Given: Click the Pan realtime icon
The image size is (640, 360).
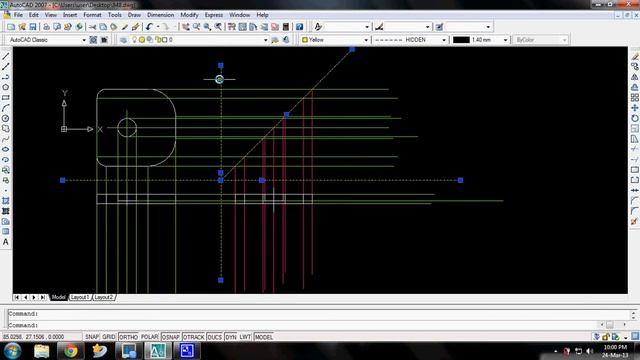Looking at the screenshot, I should [186, 27].
